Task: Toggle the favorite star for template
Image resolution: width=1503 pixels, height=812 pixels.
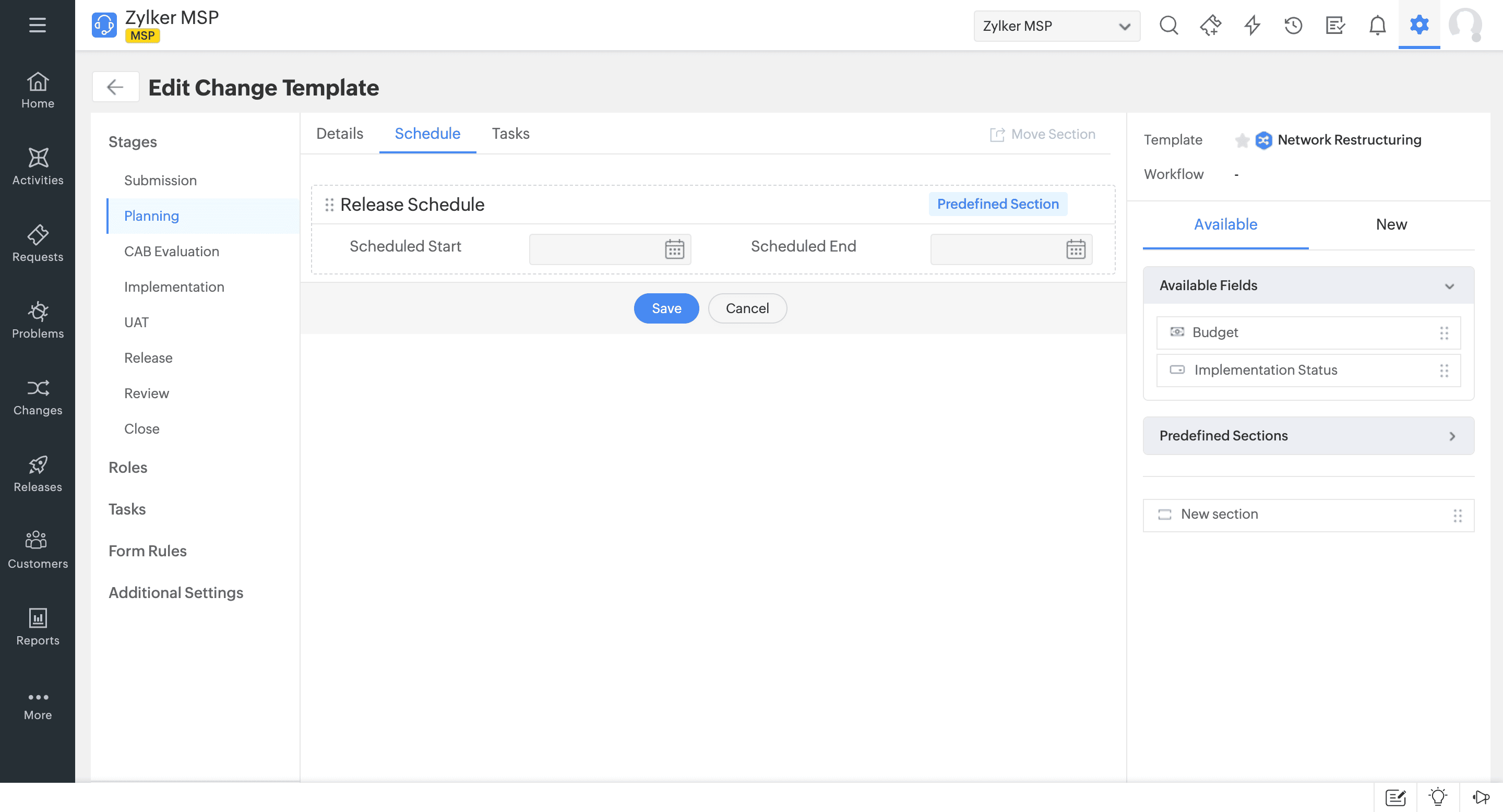Action: (x=1242, y=140)
